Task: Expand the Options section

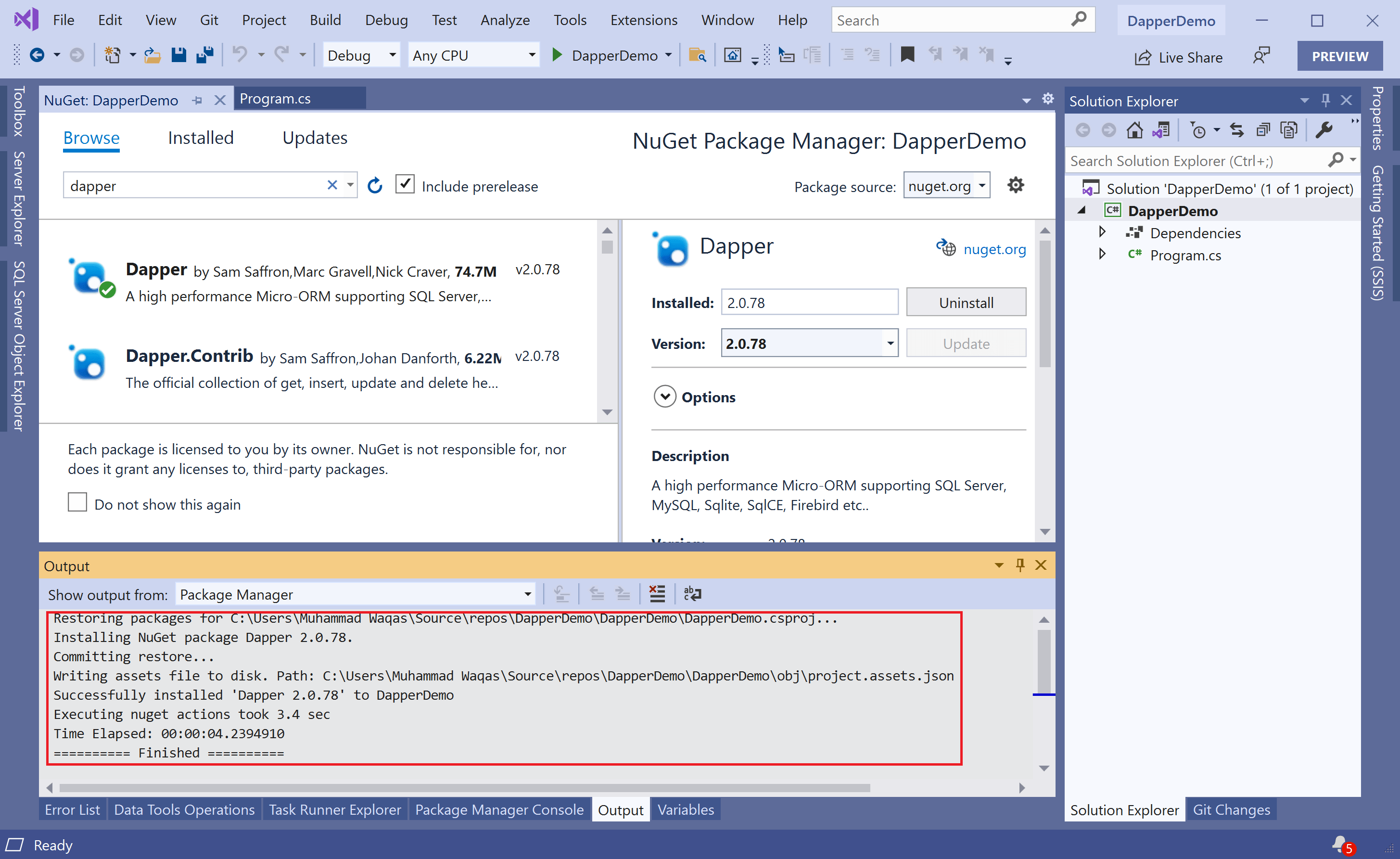Action: point(665,397)
